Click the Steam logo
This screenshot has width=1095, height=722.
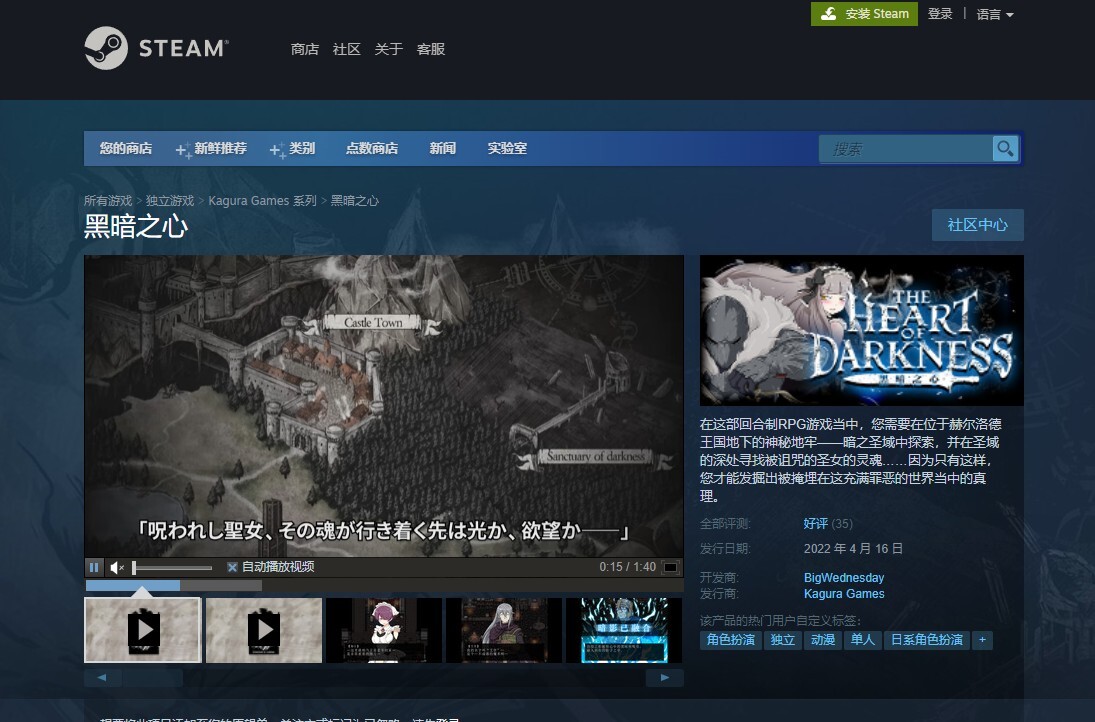click(x=156, y=48)
